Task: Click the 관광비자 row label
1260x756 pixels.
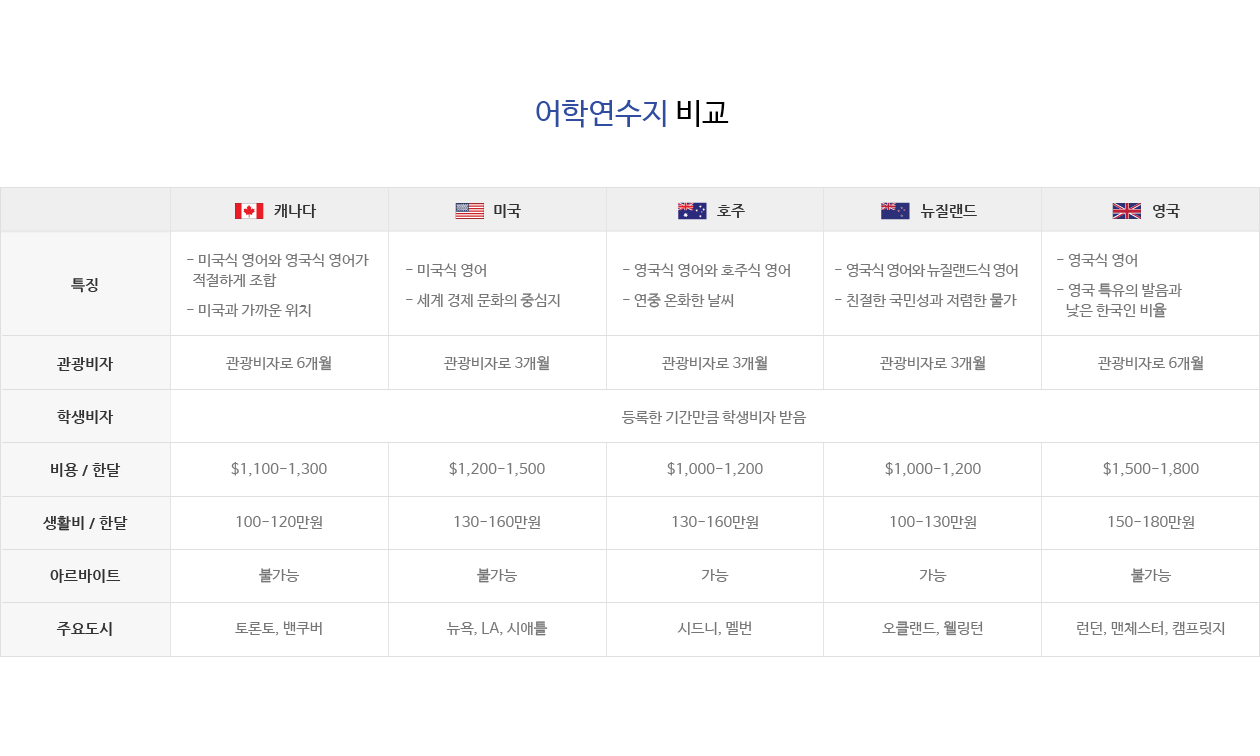Action: tap(85, 363)
